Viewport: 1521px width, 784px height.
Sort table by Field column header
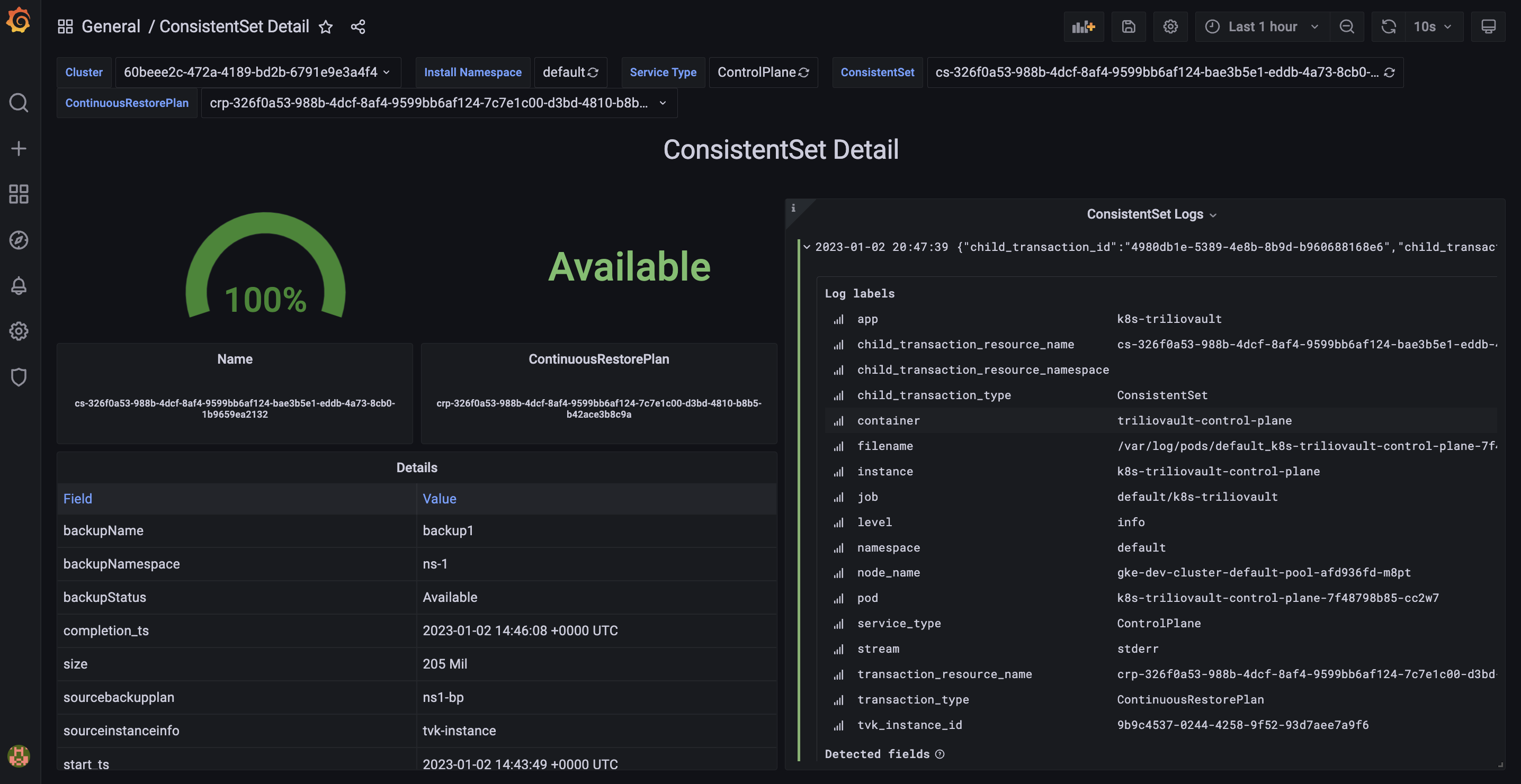78,499
